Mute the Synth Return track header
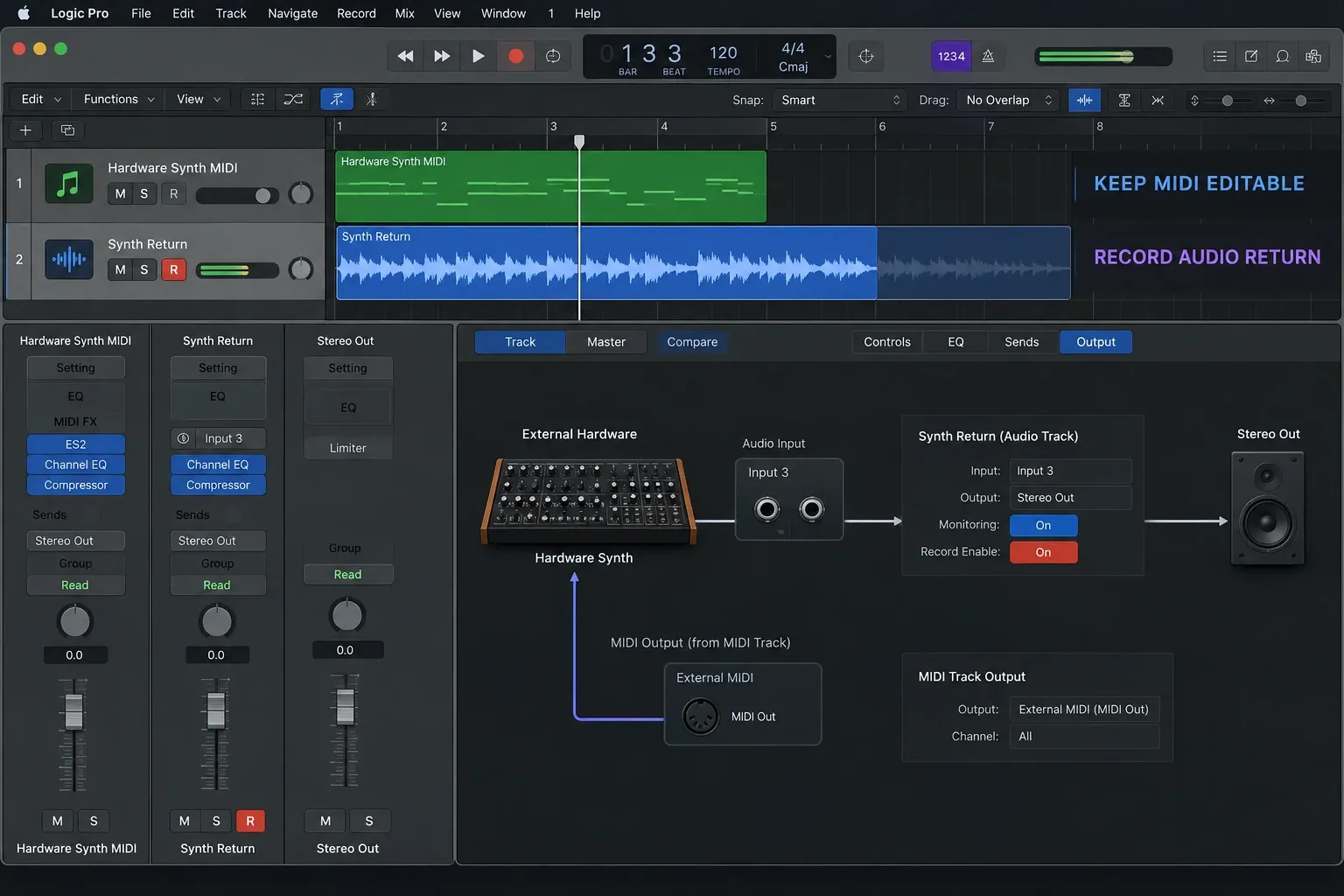This screenshot has width=1344, height=896. [120, 269]
